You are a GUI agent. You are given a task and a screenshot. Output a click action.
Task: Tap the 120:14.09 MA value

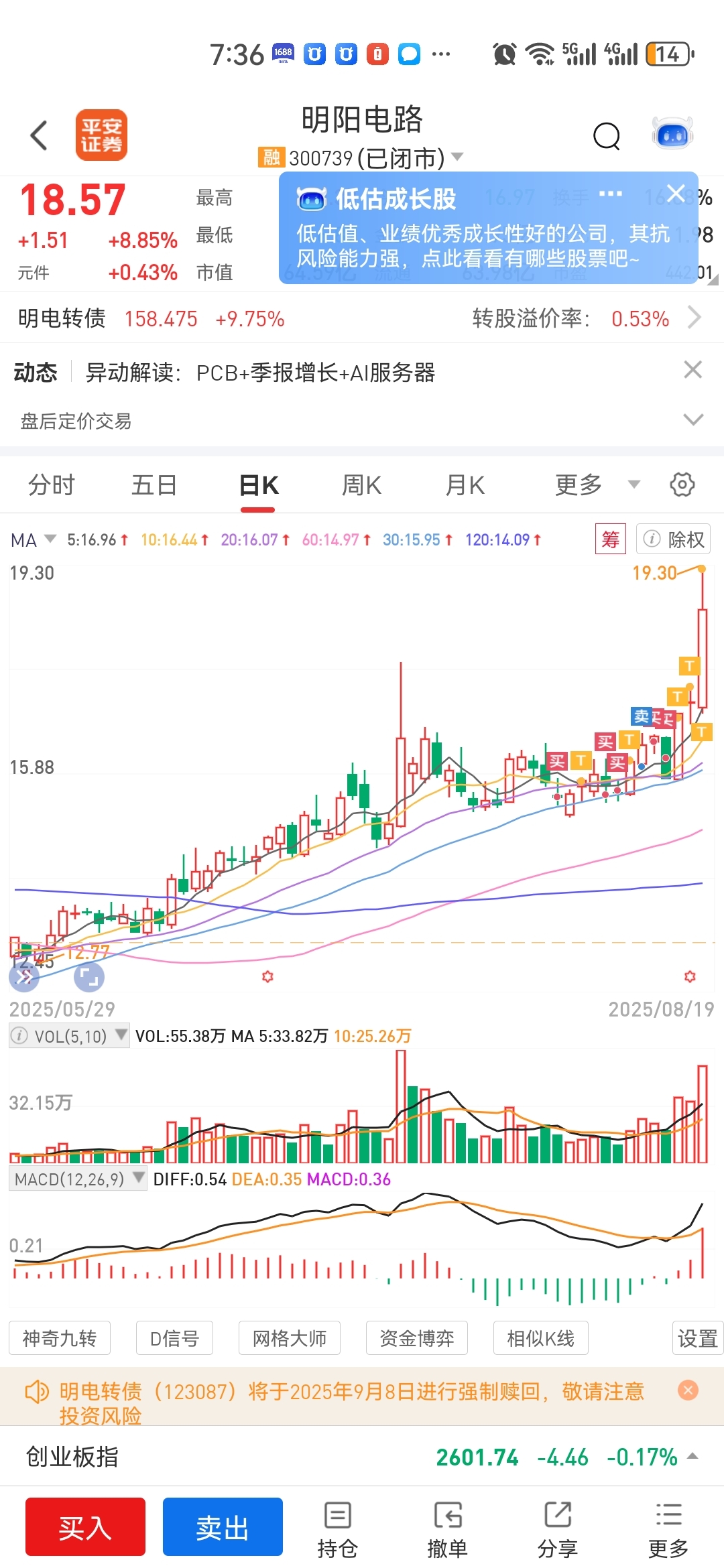pos(503,539)
